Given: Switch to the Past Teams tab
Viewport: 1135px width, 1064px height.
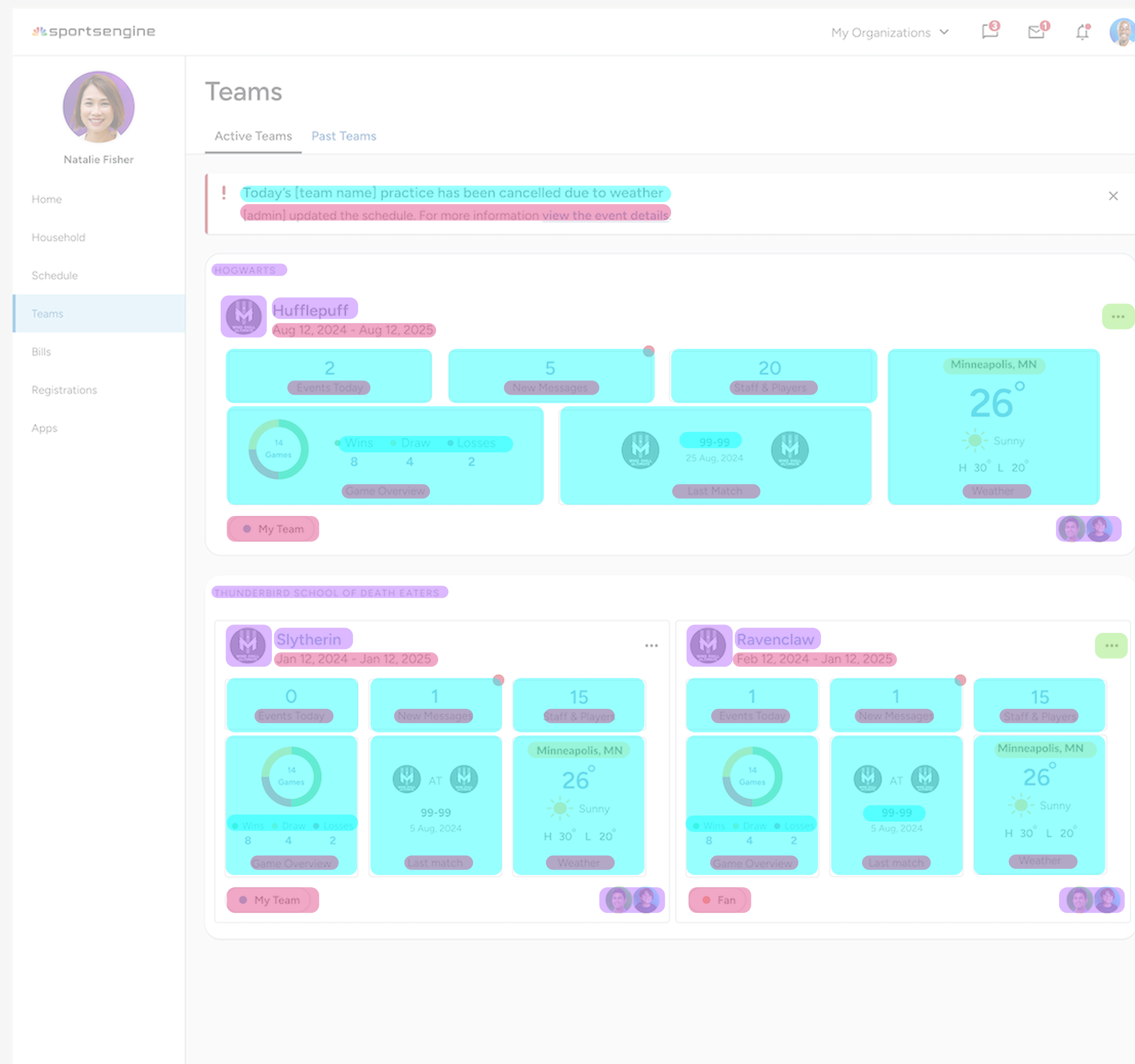Looking at the screenshot, I should click(344, 136).
